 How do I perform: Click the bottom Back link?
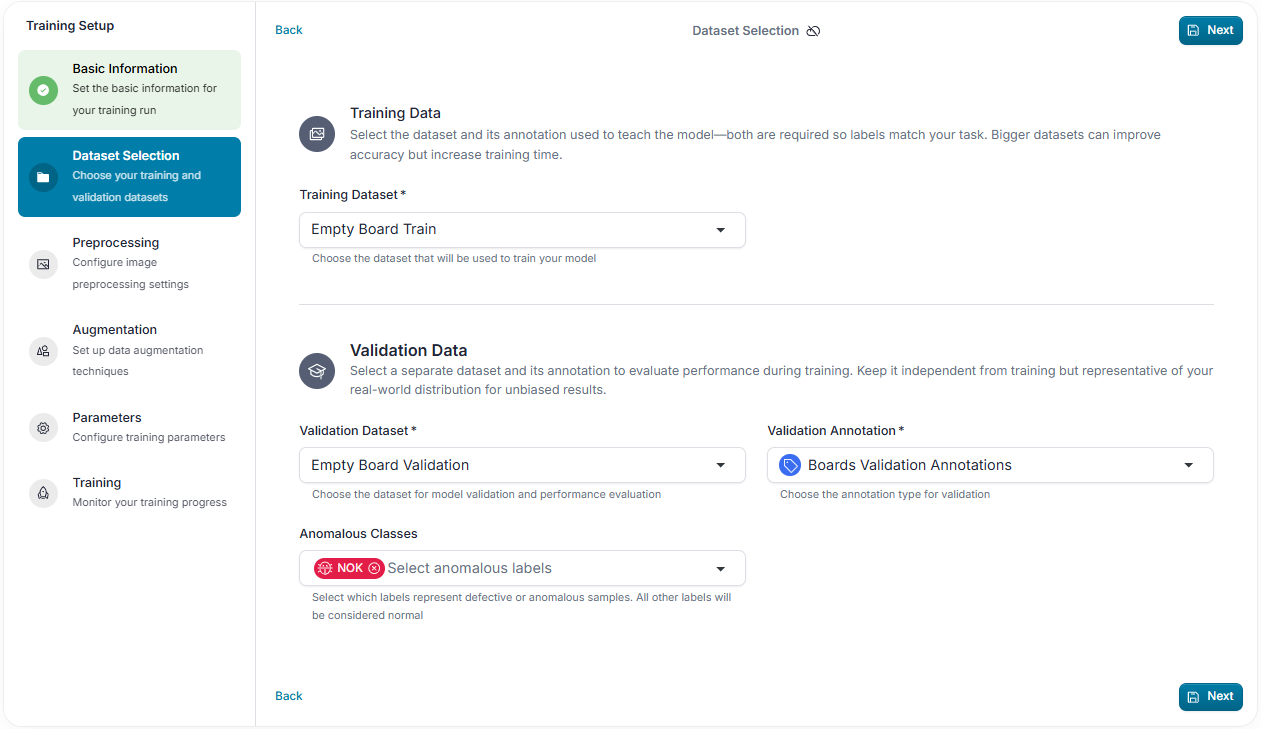pyautogui.click(x=289, y=696)
